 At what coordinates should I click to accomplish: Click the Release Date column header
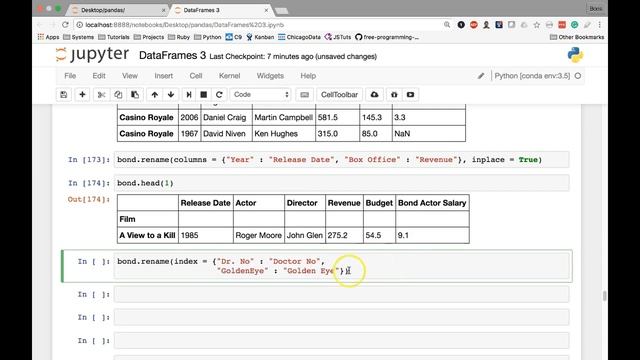click(206, 203)
